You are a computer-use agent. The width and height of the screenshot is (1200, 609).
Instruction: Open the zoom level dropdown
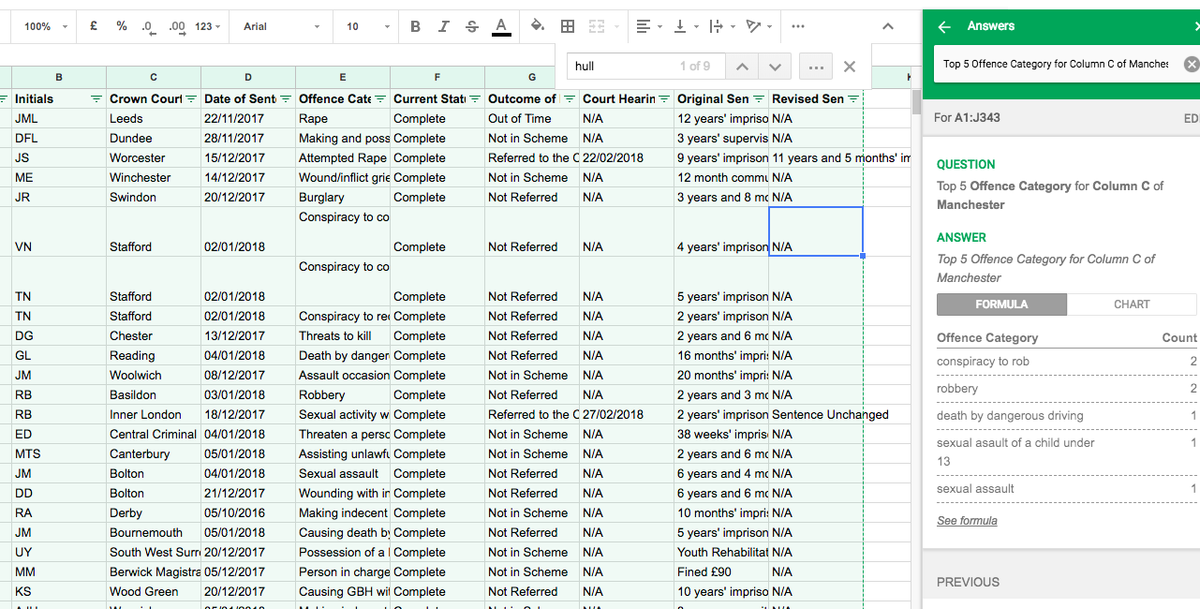[43, 27]
